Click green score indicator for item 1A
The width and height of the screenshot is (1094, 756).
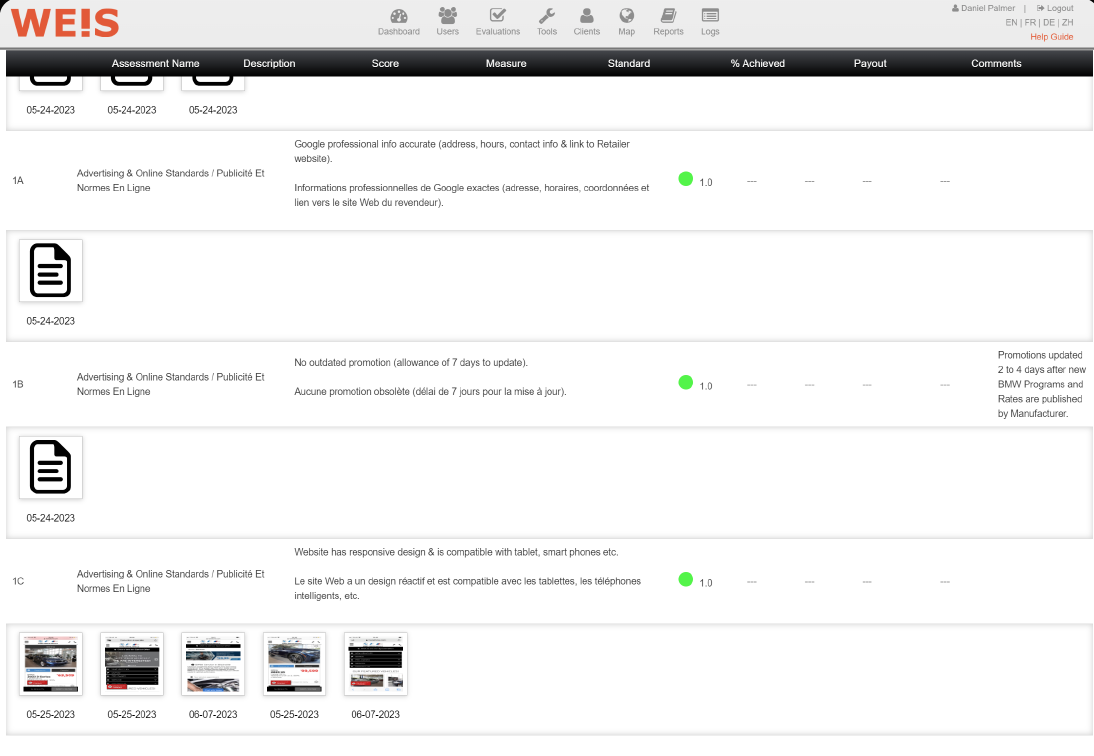pos(685,179)
